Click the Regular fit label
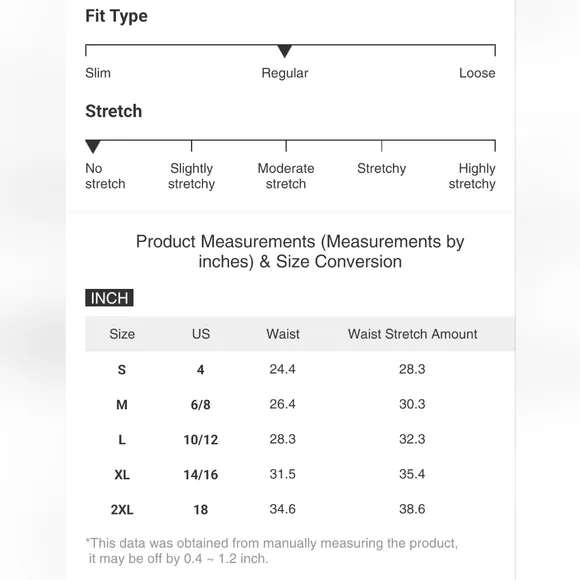The height and width of the screenshot is (580, 580). click(x=285, y=73)
